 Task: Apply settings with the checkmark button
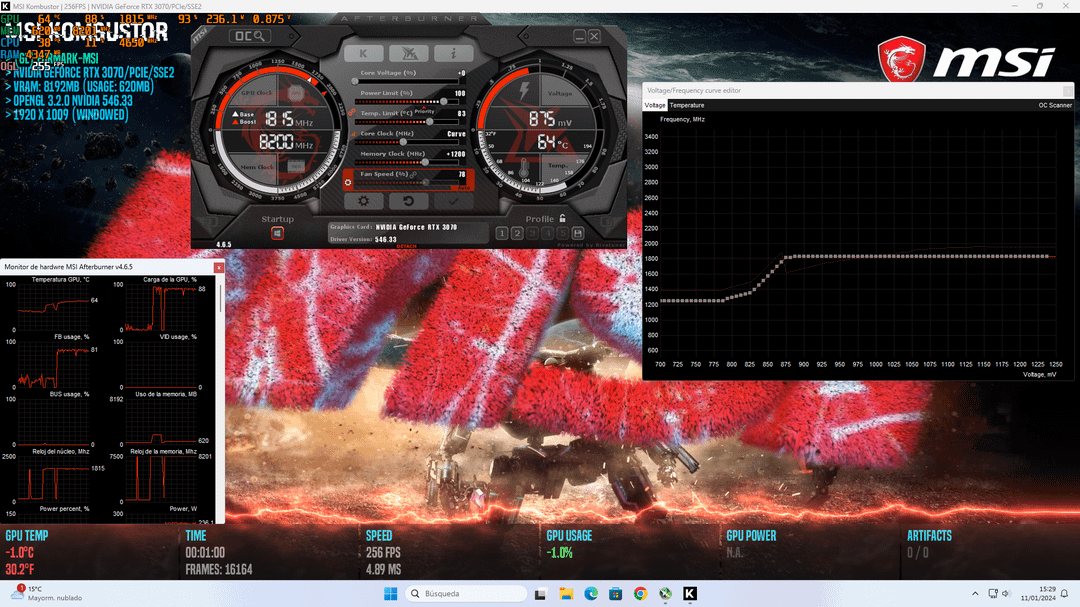click(453, 201)
